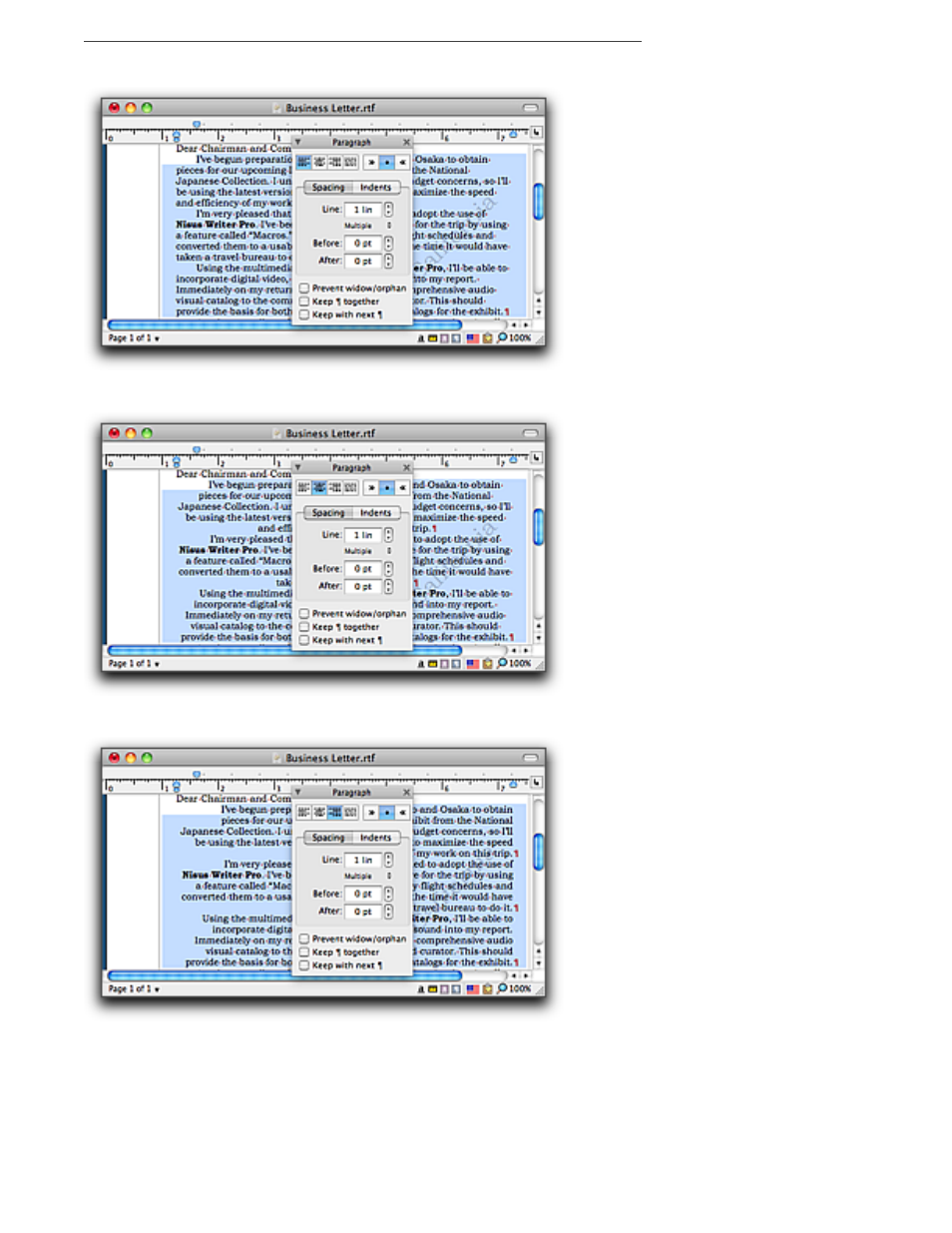Select align right icon in top window's Paragraph palette
The image size is (952, 1233).
tap(335, 162)
